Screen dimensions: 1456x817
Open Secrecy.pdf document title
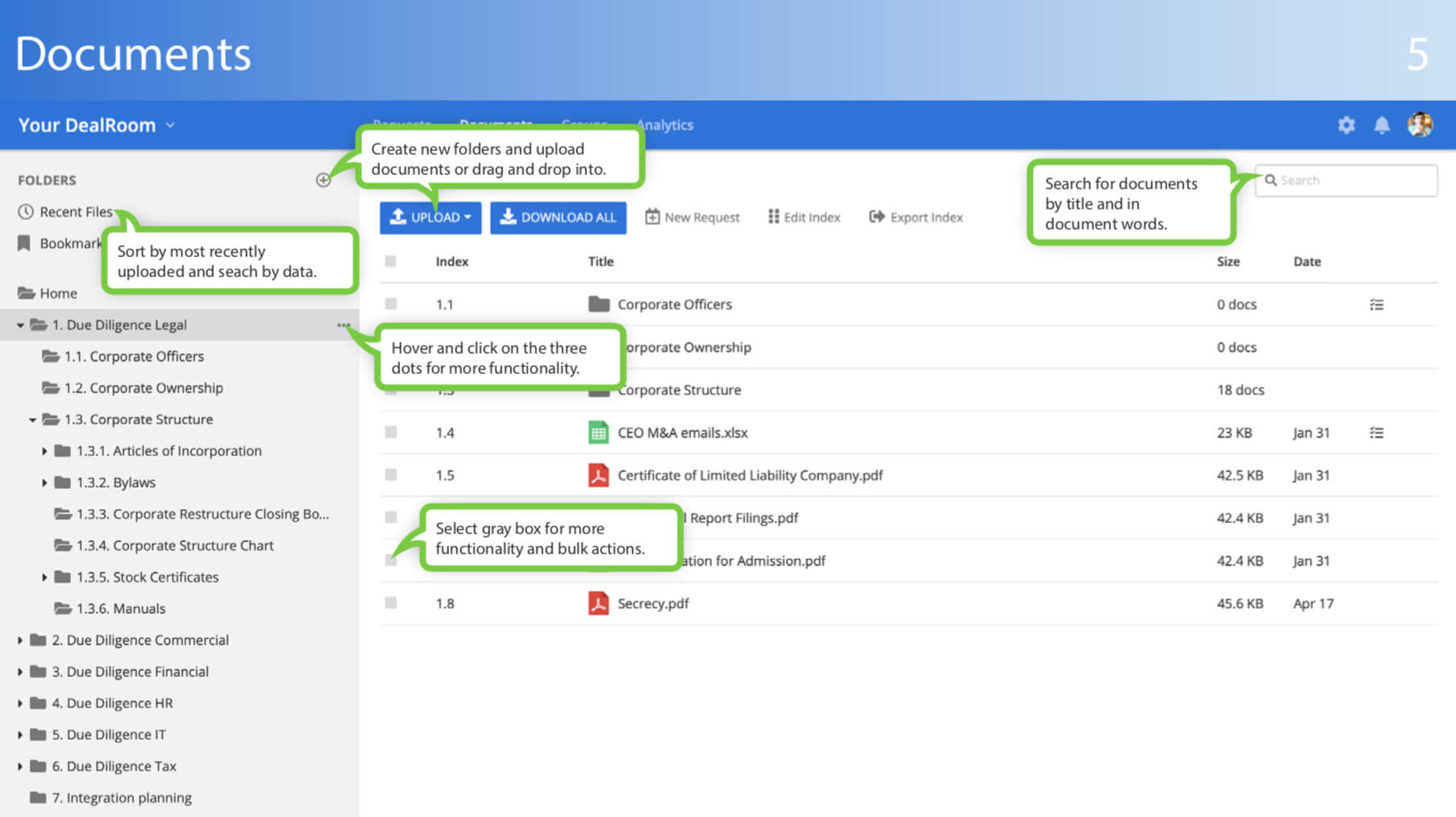point(653,603)
